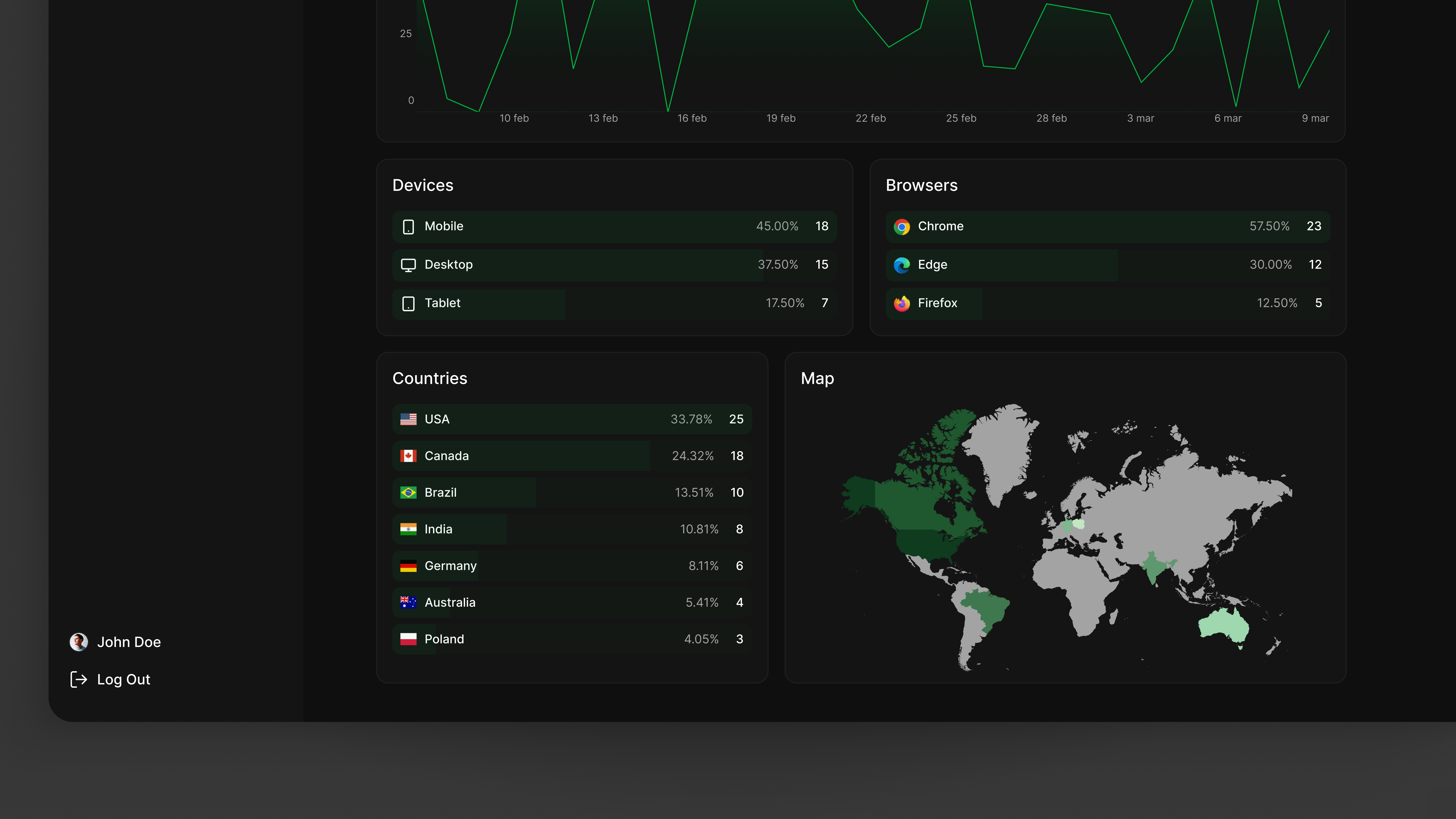
Task: Click the Australia flag icon
Action: tap(408, 602)
